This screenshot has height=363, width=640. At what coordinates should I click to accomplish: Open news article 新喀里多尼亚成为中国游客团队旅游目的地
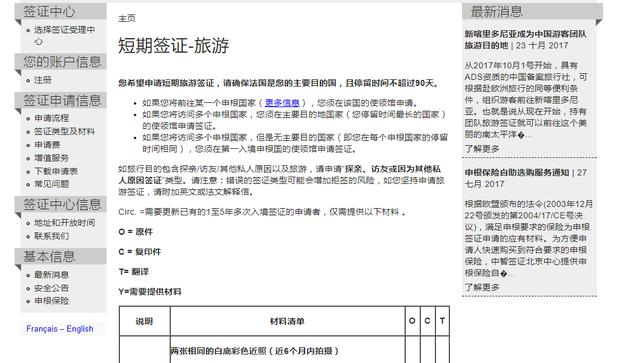[x=525, y=40]
